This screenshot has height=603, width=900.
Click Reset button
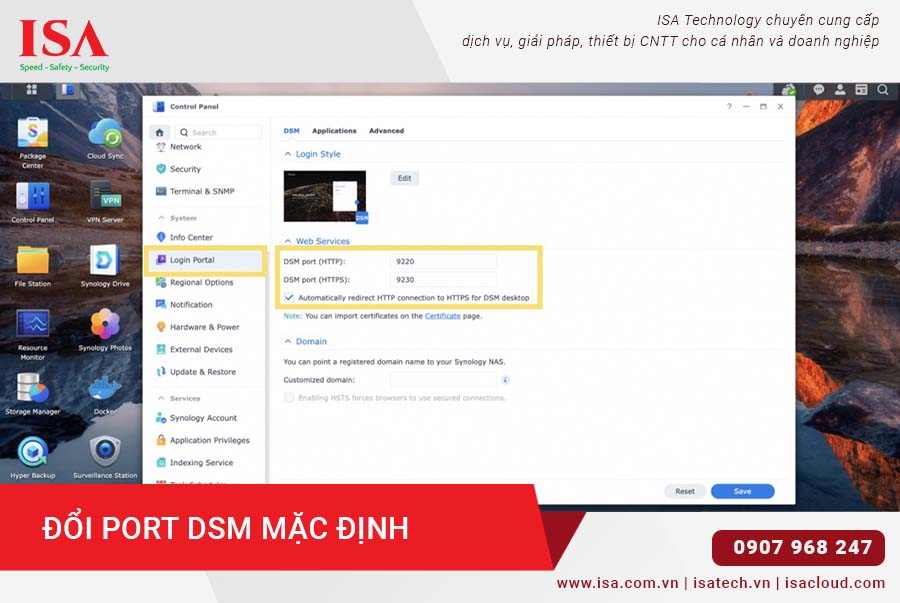tap(685, 491)
